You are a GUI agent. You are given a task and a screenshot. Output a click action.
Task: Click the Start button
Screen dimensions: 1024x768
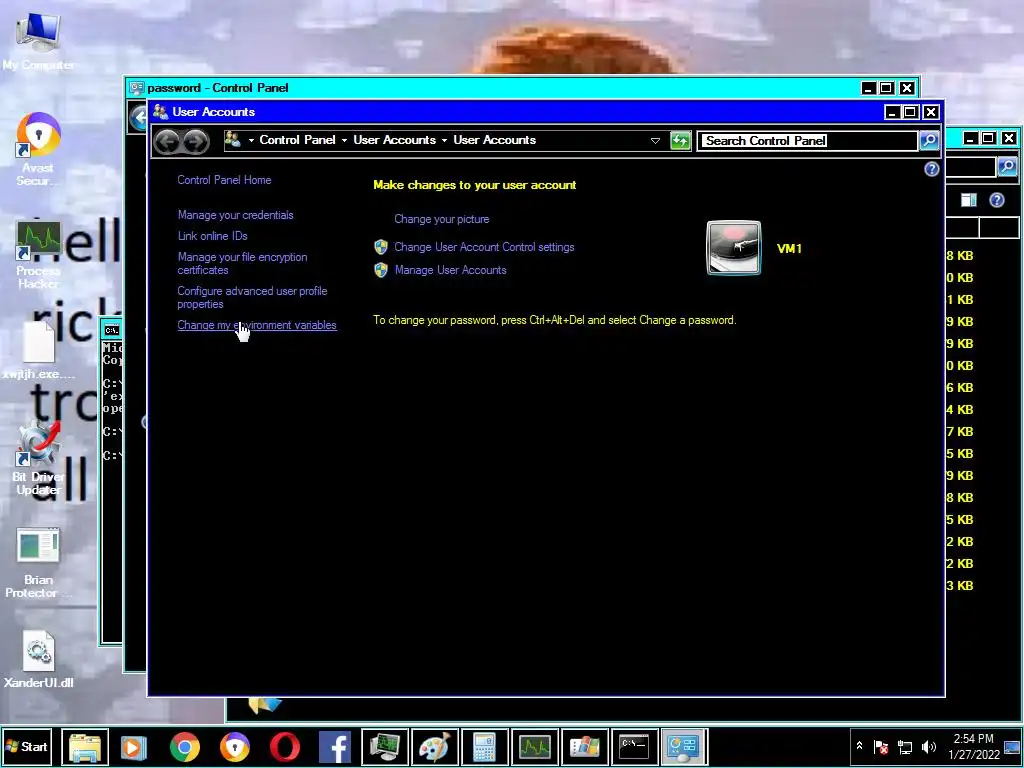[x=26, y=746]
